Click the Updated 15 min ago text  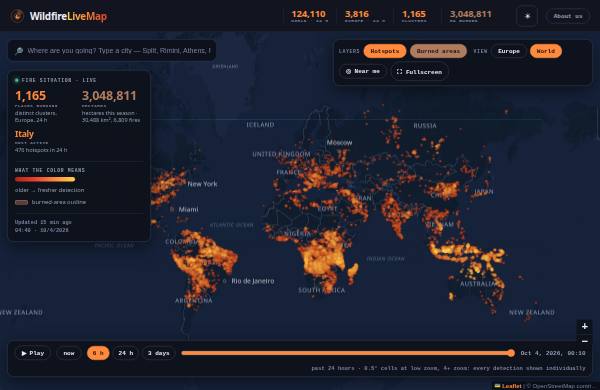pyautogui.click(x=43, y=222)
